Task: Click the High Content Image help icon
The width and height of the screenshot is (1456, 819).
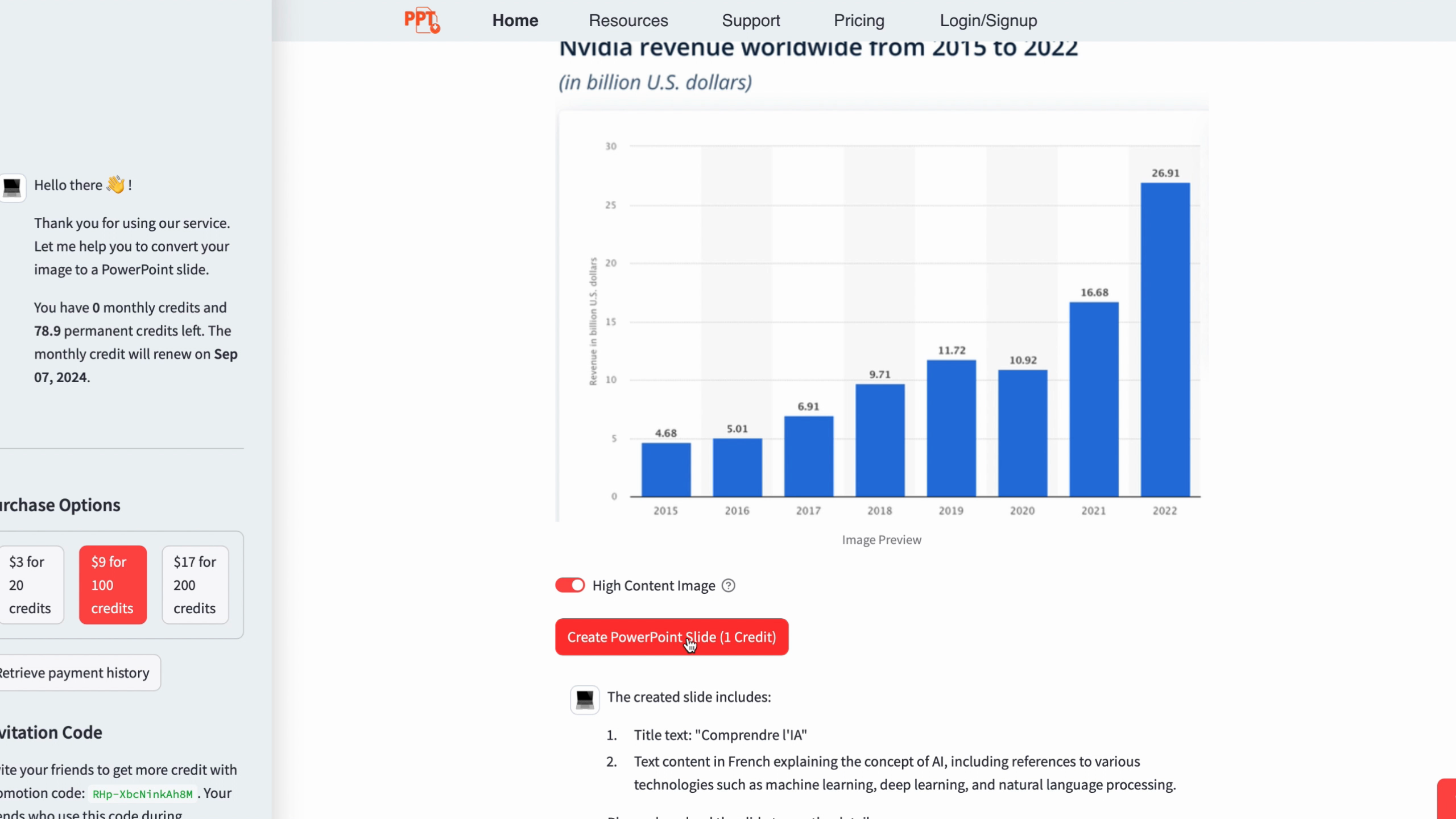Action: pyautogui.click(x=728, y=586)
